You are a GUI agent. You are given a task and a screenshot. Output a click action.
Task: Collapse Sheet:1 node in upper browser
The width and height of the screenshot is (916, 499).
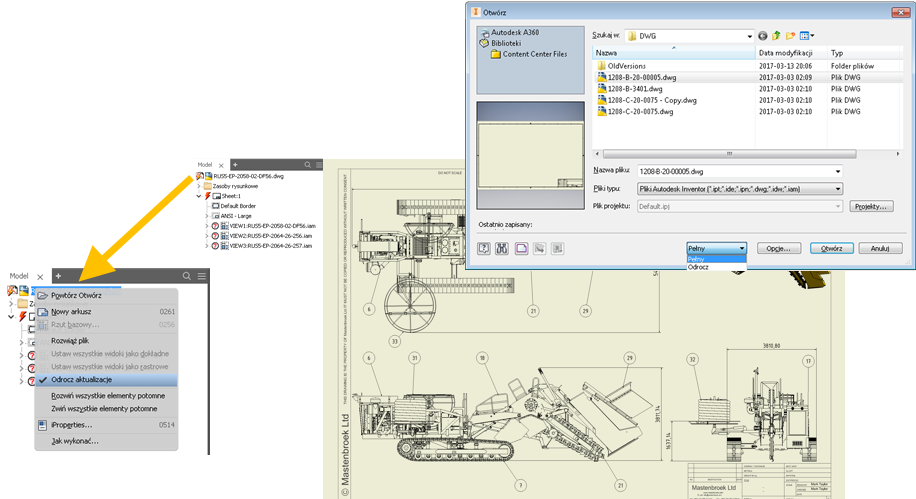point(199,196)
